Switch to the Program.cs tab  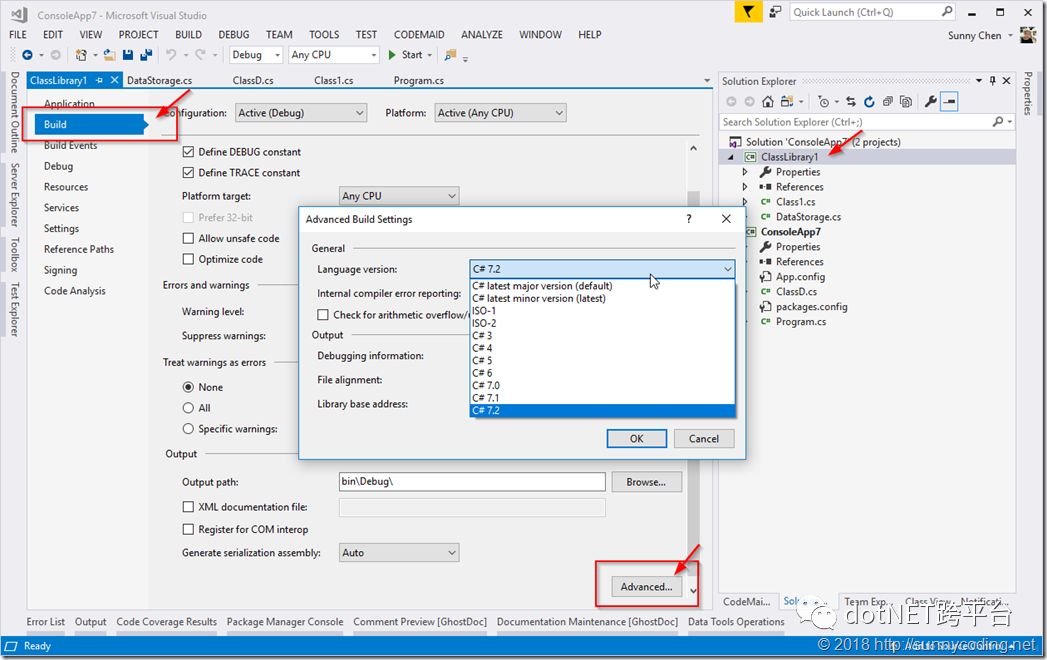(419, 80)
